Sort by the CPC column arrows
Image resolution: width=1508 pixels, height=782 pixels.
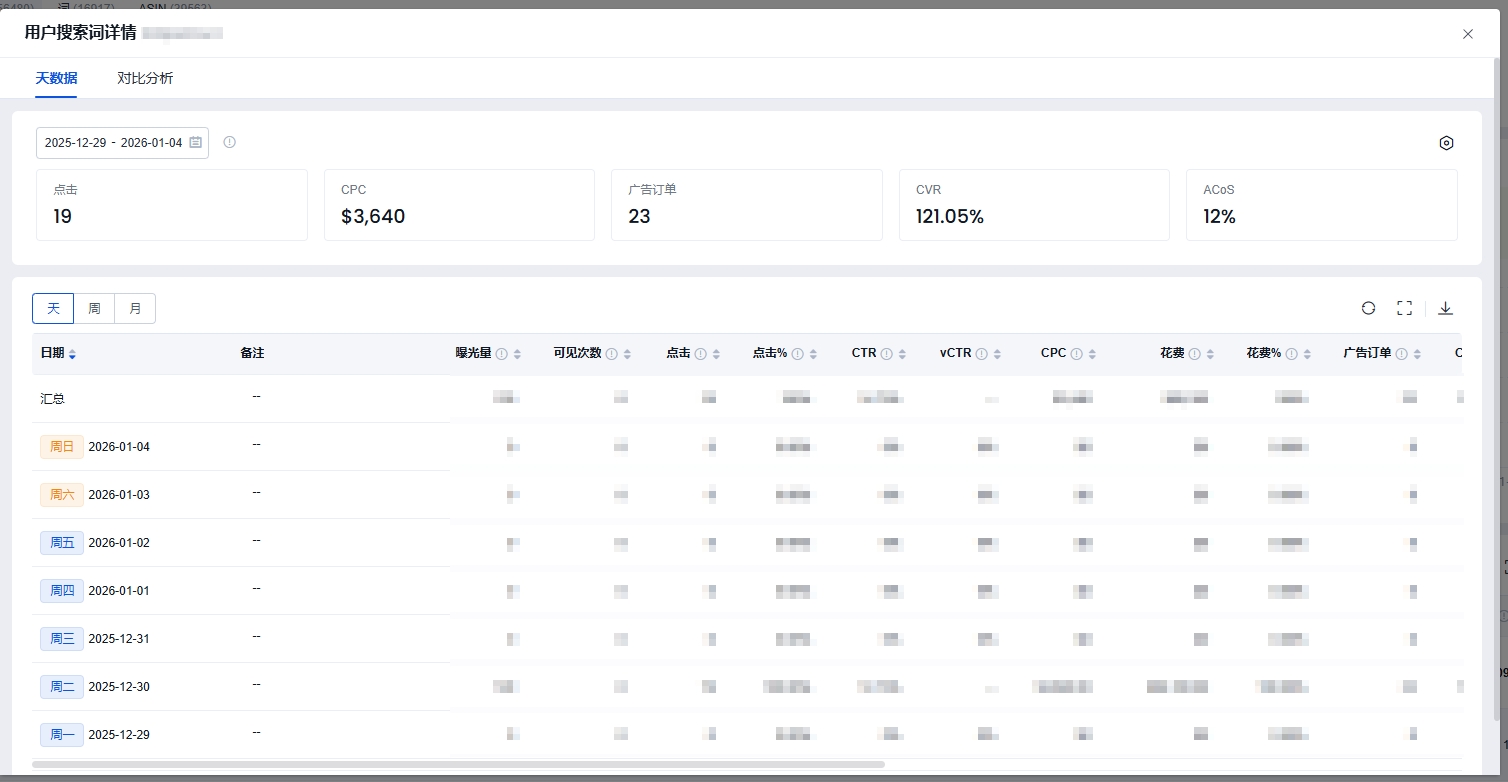(x=1092, y=354)
